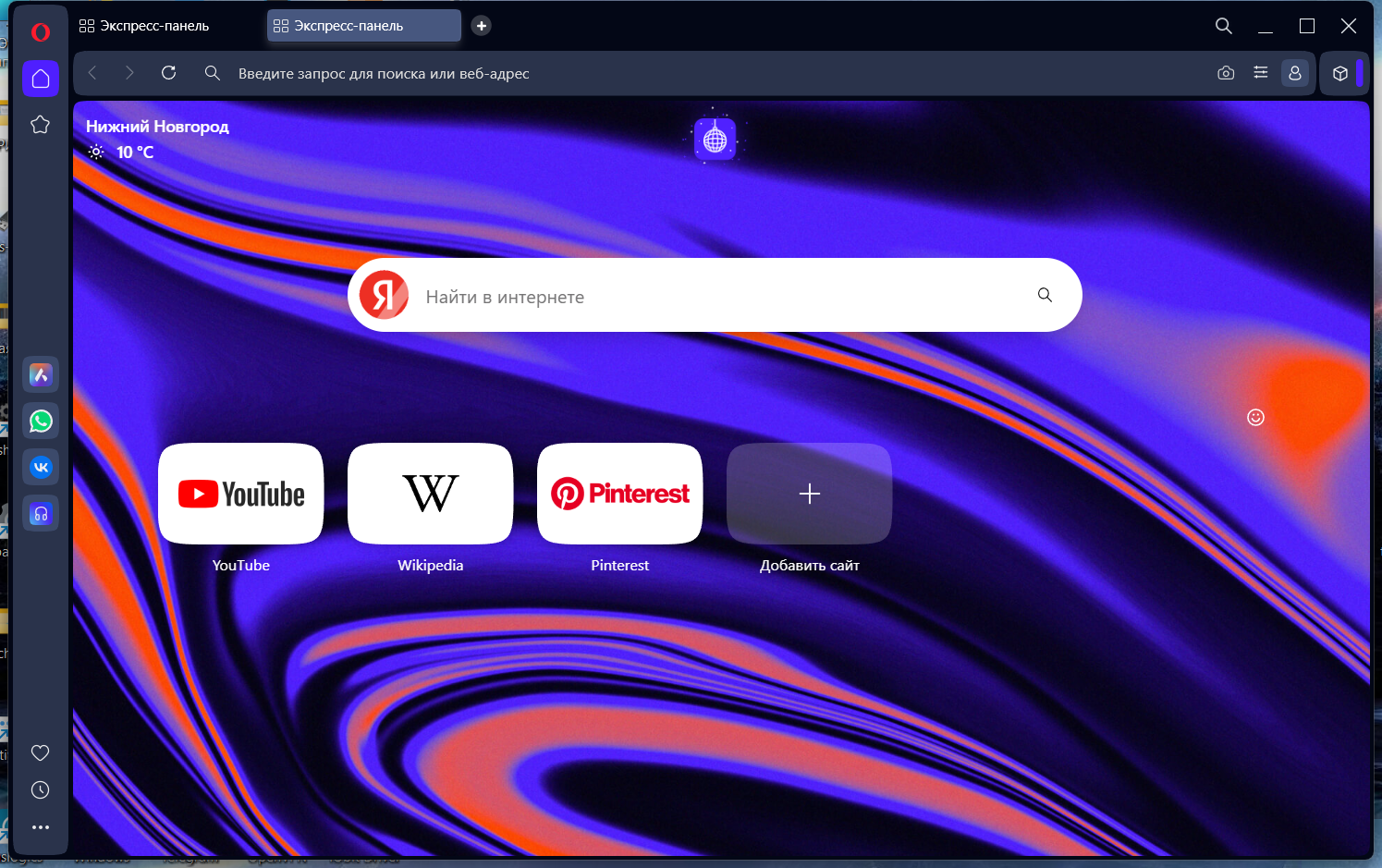The width and height of the screenshot is (1382, 868).
Task: Close the Opera window
Action: coord(1349,26)
